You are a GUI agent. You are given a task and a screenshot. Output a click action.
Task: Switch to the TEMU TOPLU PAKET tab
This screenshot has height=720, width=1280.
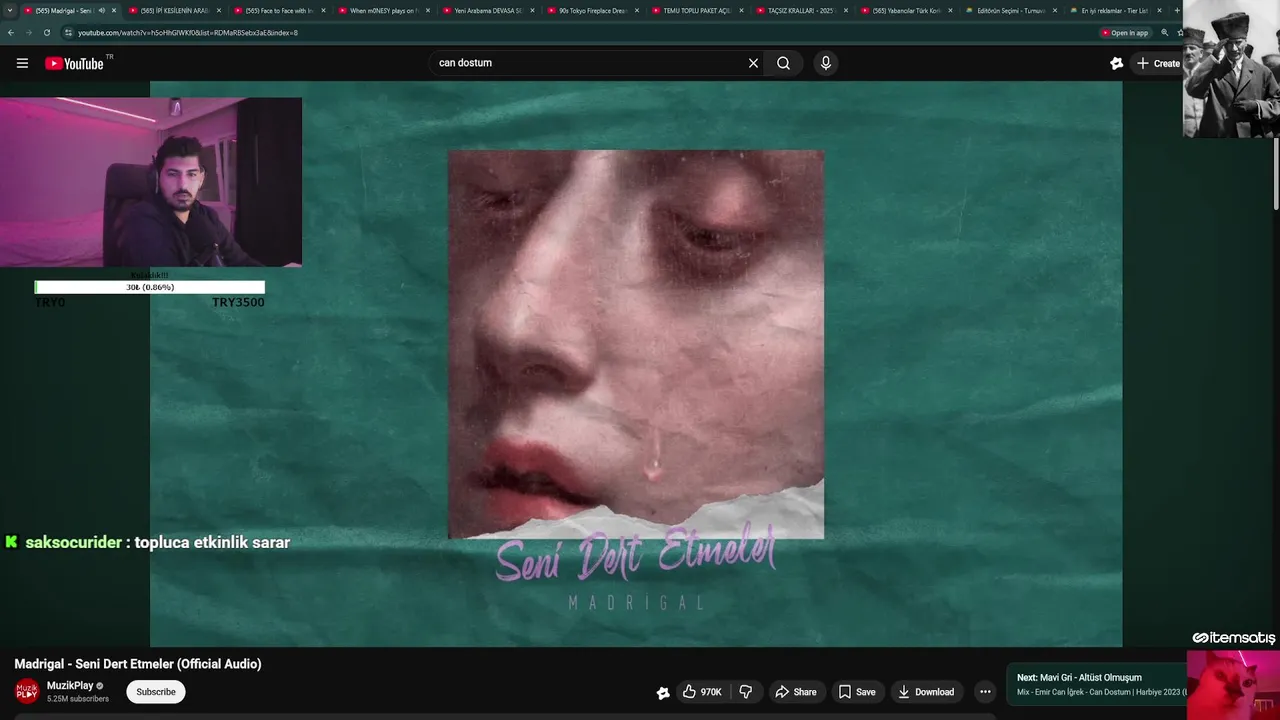[x=697, y=10]
